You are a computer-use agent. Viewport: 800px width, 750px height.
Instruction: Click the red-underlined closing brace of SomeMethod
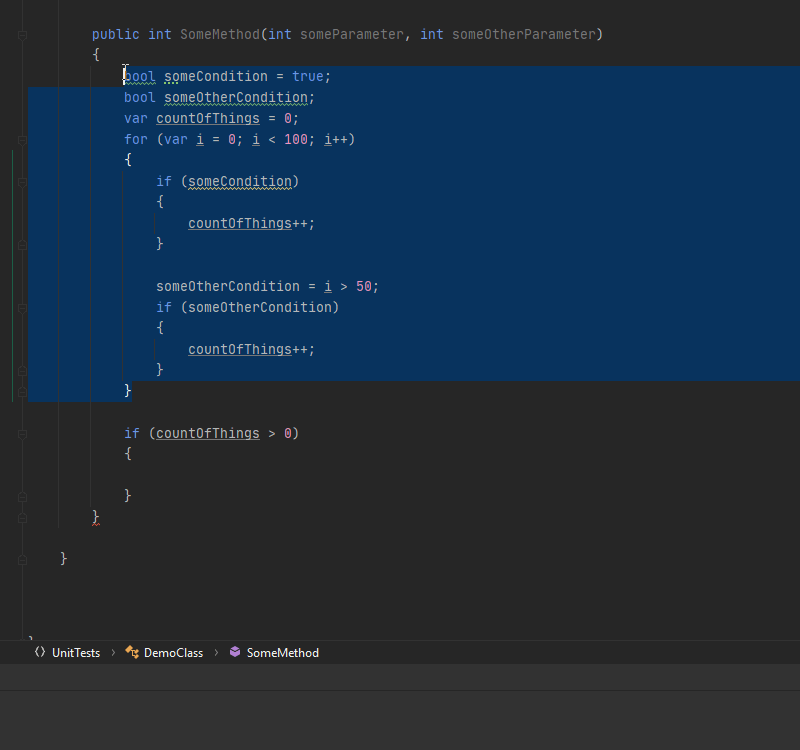point(96,517)
